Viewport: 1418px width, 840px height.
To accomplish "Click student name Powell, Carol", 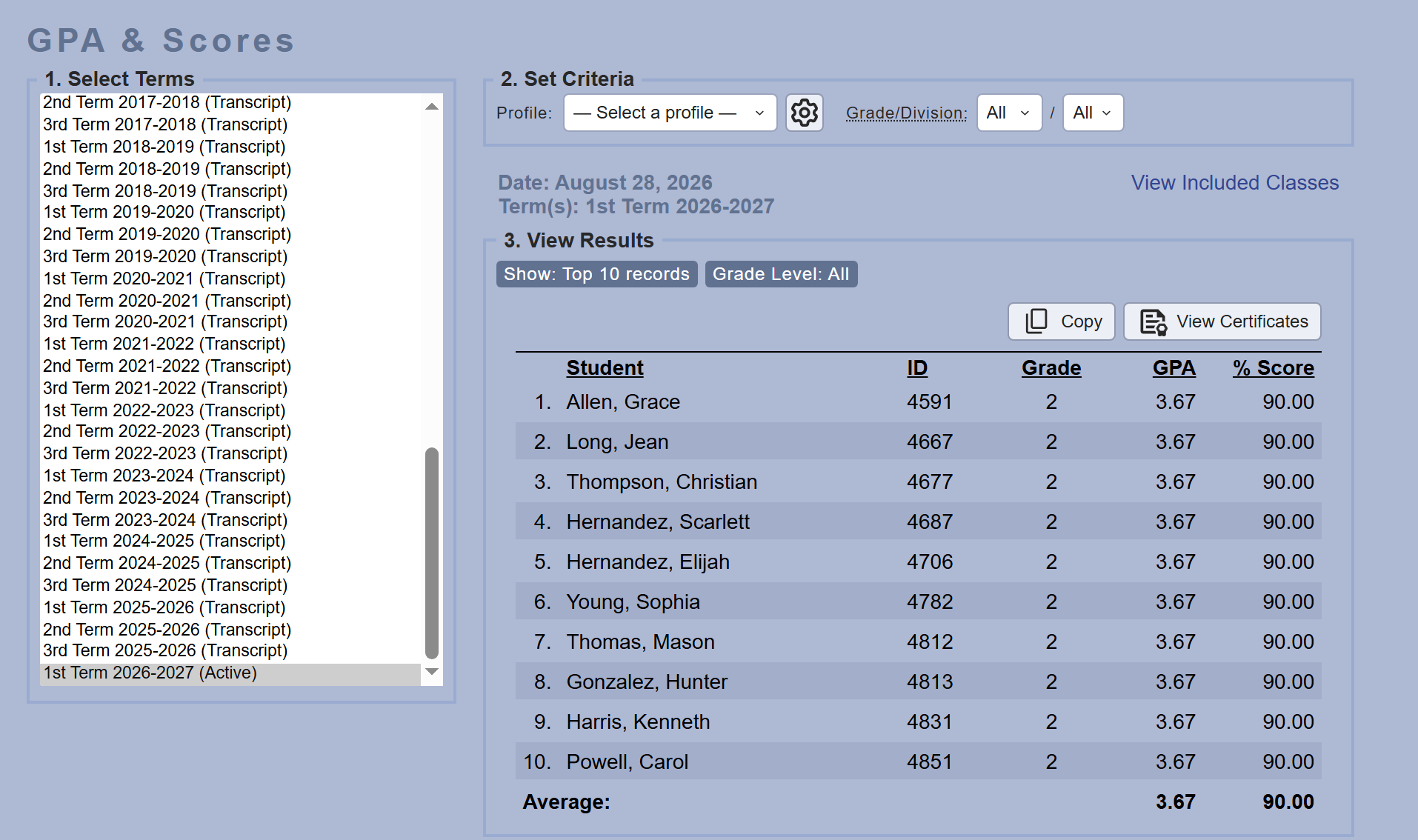I will pos(627,762).
